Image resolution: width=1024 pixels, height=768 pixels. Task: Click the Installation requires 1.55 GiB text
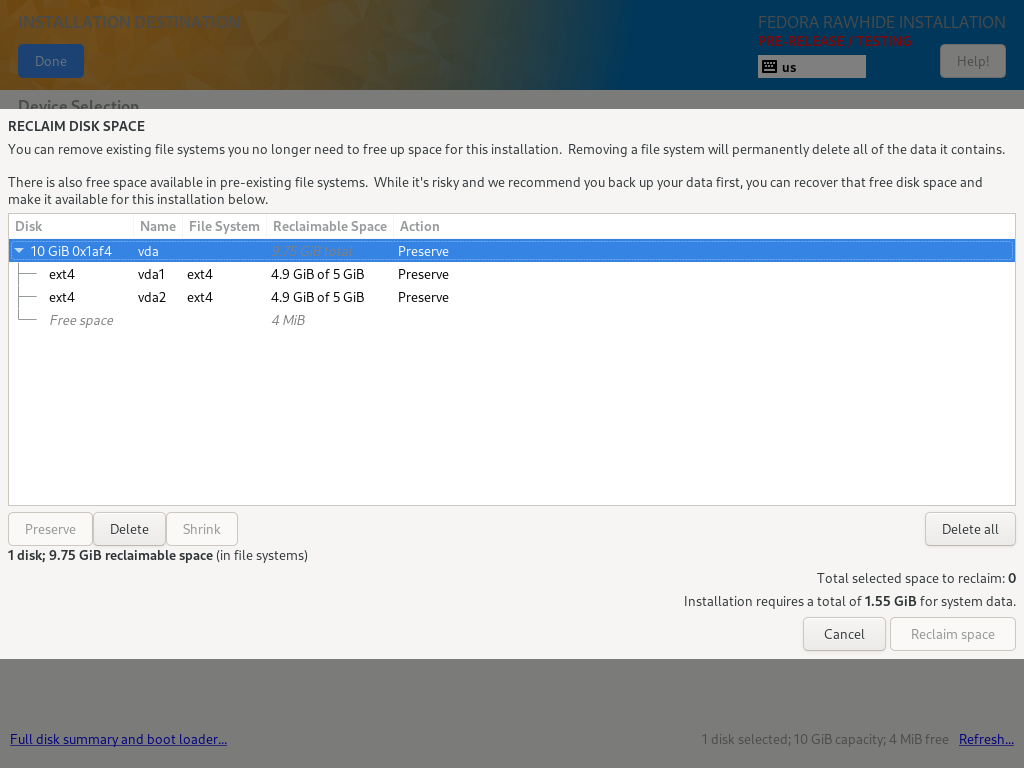[x=850, y=601]
